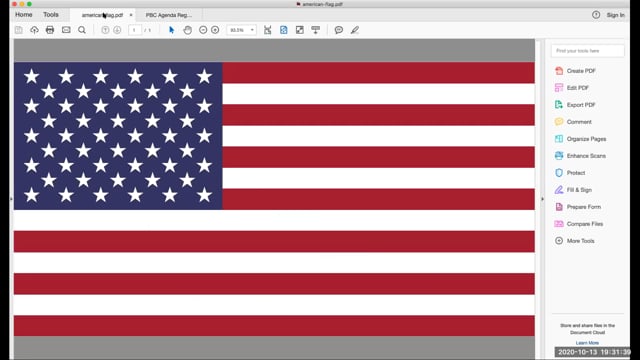
Task: Switch to the Tools tab
Action: (51, 15)
